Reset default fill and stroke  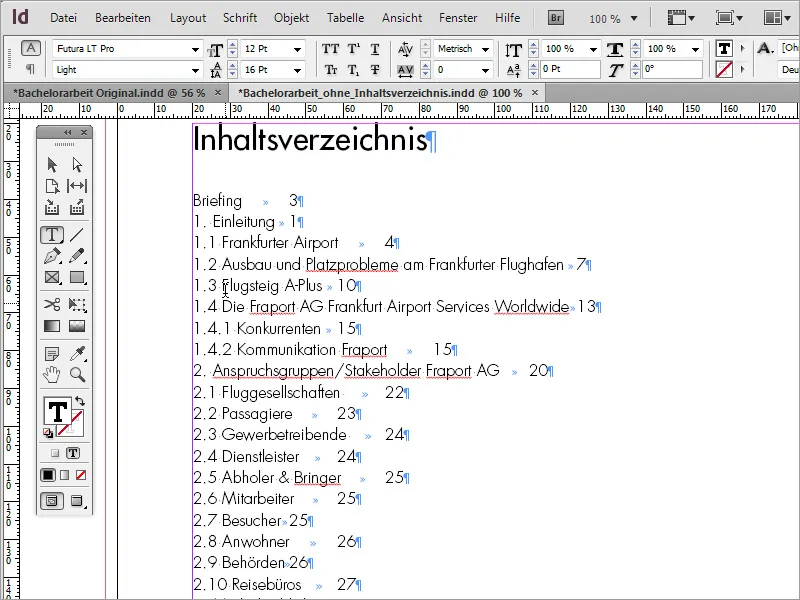tap(48, 434)
